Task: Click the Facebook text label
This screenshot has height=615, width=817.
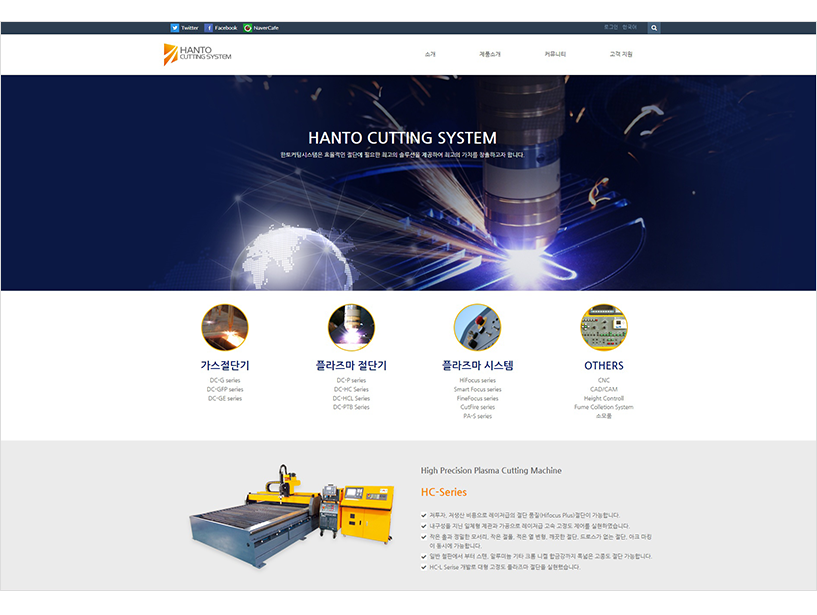Action: click(226, 28)
